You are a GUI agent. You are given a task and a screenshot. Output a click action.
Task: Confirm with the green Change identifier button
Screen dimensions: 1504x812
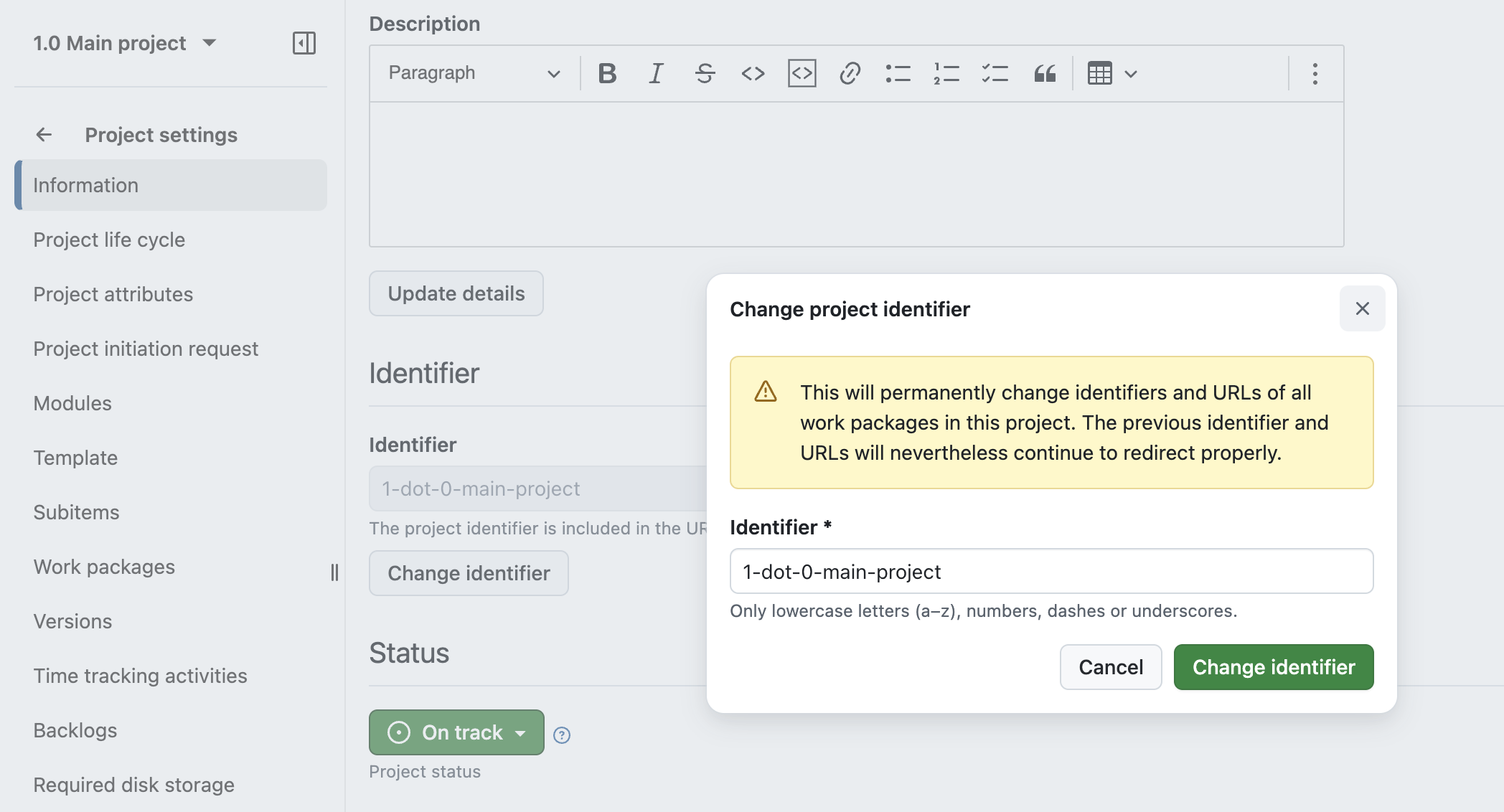pyautogui.click(x=1272, y=667)
